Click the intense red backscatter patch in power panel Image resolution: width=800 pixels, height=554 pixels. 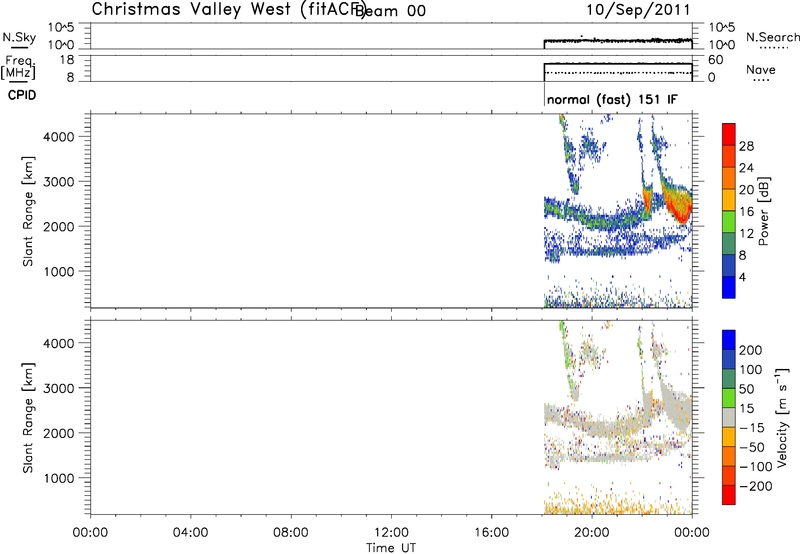click(x=680, y=208)
